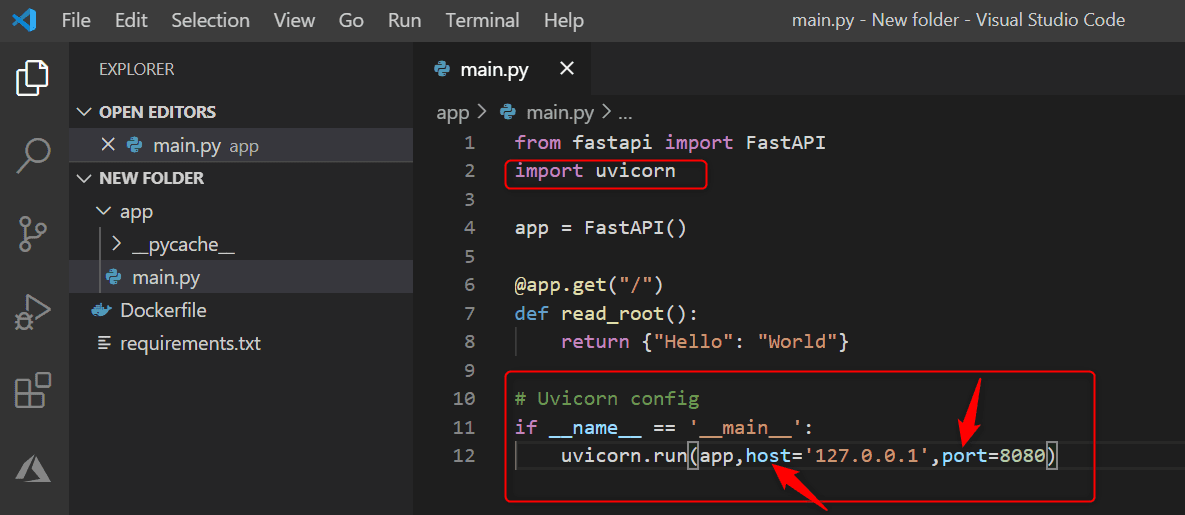Open the Azure view in activity bar
Viewport: 1185px width, 515px height.
(x=33, y=468)
